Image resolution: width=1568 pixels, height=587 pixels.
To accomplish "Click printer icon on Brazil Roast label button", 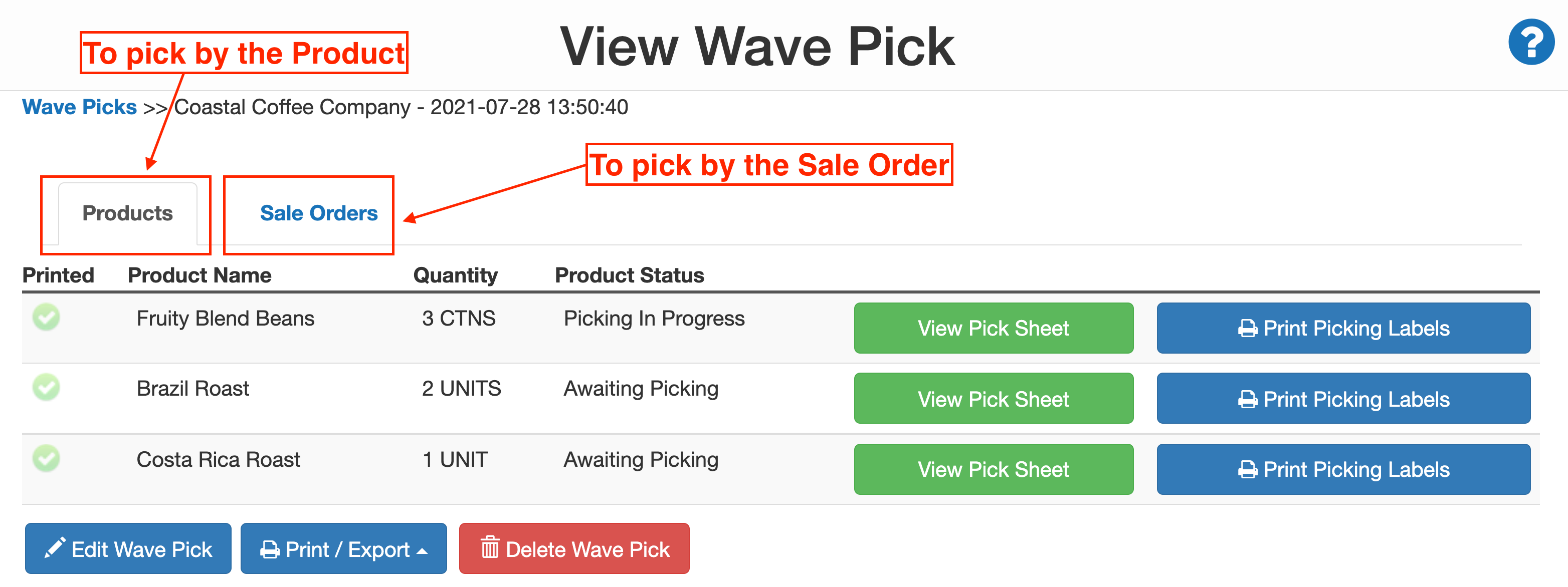I will click(x=1247, y=399).
